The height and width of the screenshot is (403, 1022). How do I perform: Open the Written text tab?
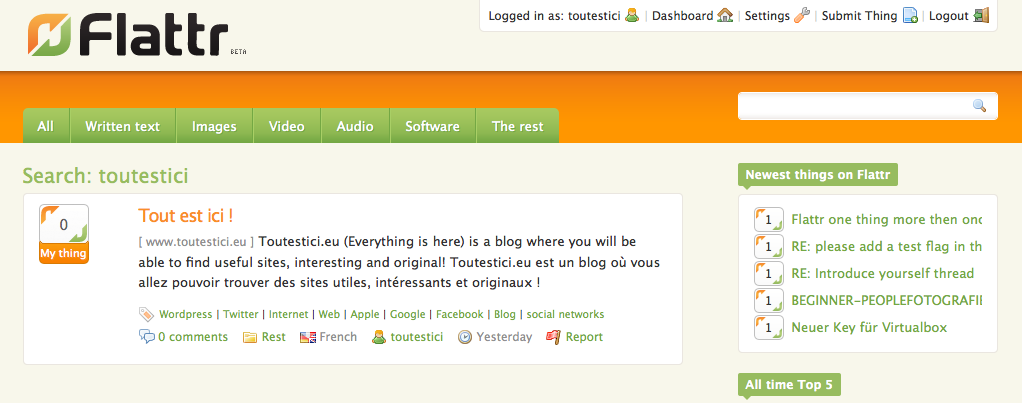(122, 126)
